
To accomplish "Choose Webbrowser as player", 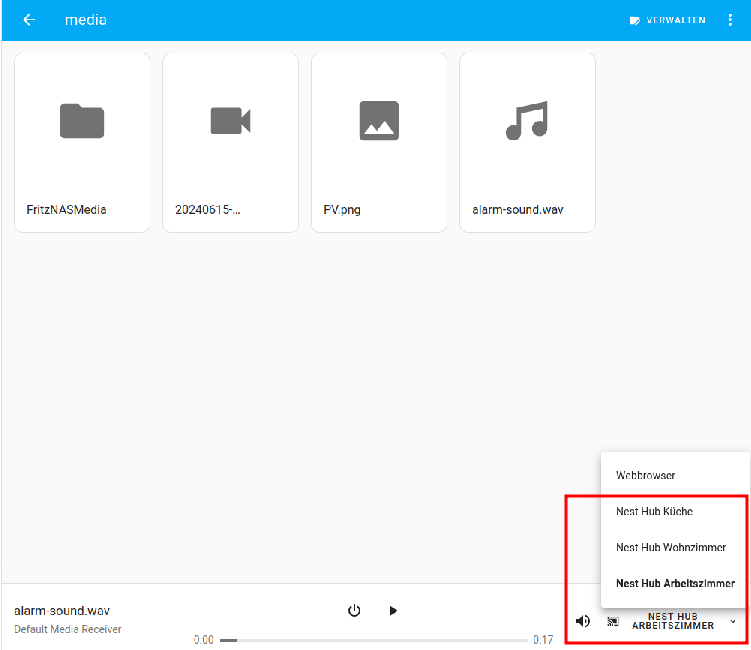I will point(675,475).
